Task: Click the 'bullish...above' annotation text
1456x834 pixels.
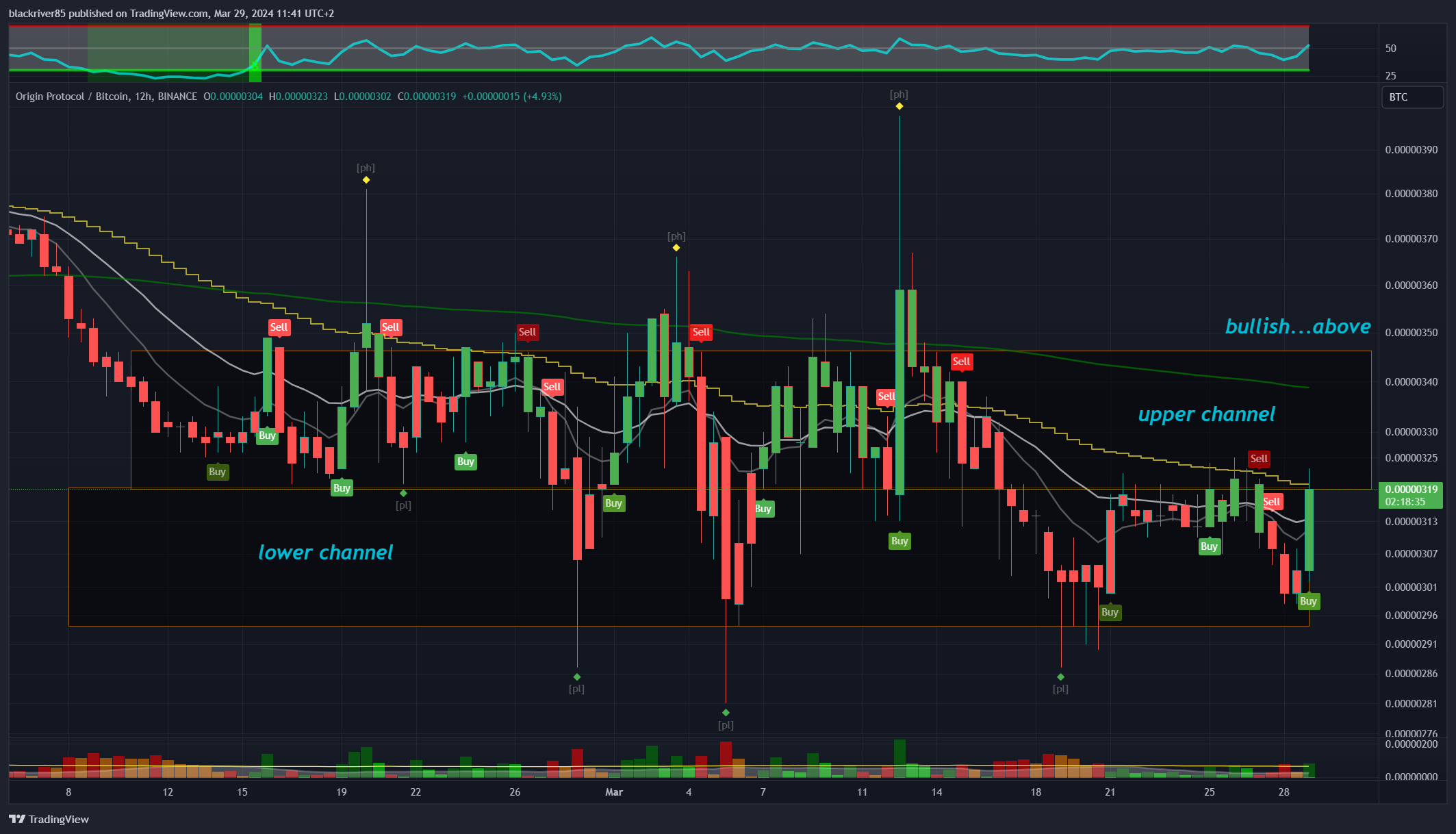Action: pyautogui.click(x=1298, y=327)
